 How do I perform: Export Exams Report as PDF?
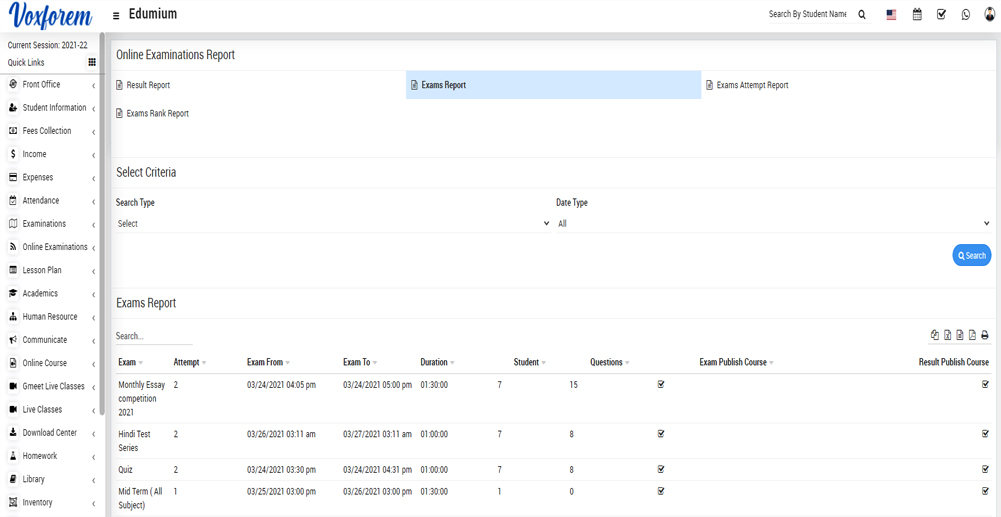click(x=971, y=336)
